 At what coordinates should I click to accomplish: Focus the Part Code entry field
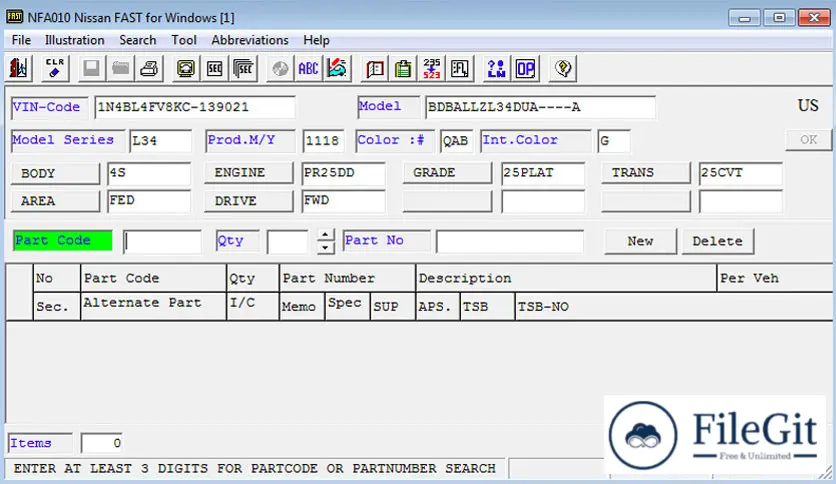tap(162, 241)
